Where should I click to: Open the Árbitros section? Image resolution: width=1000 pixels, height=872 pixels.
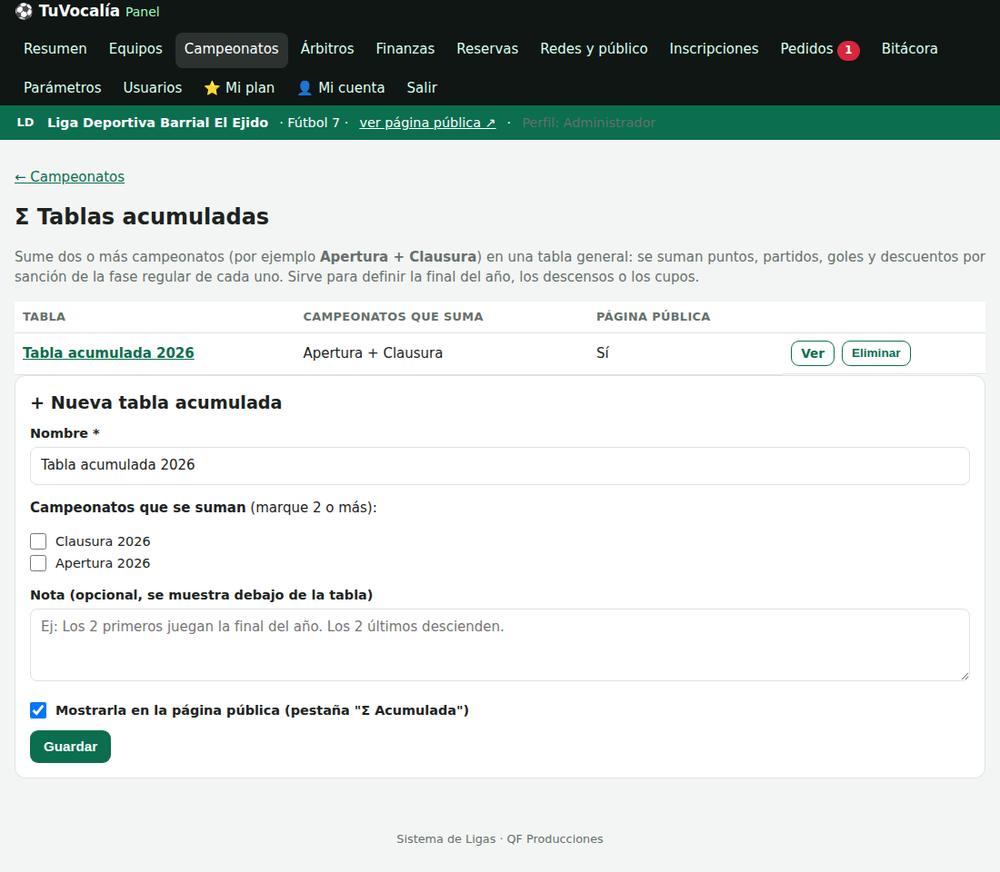327,49
